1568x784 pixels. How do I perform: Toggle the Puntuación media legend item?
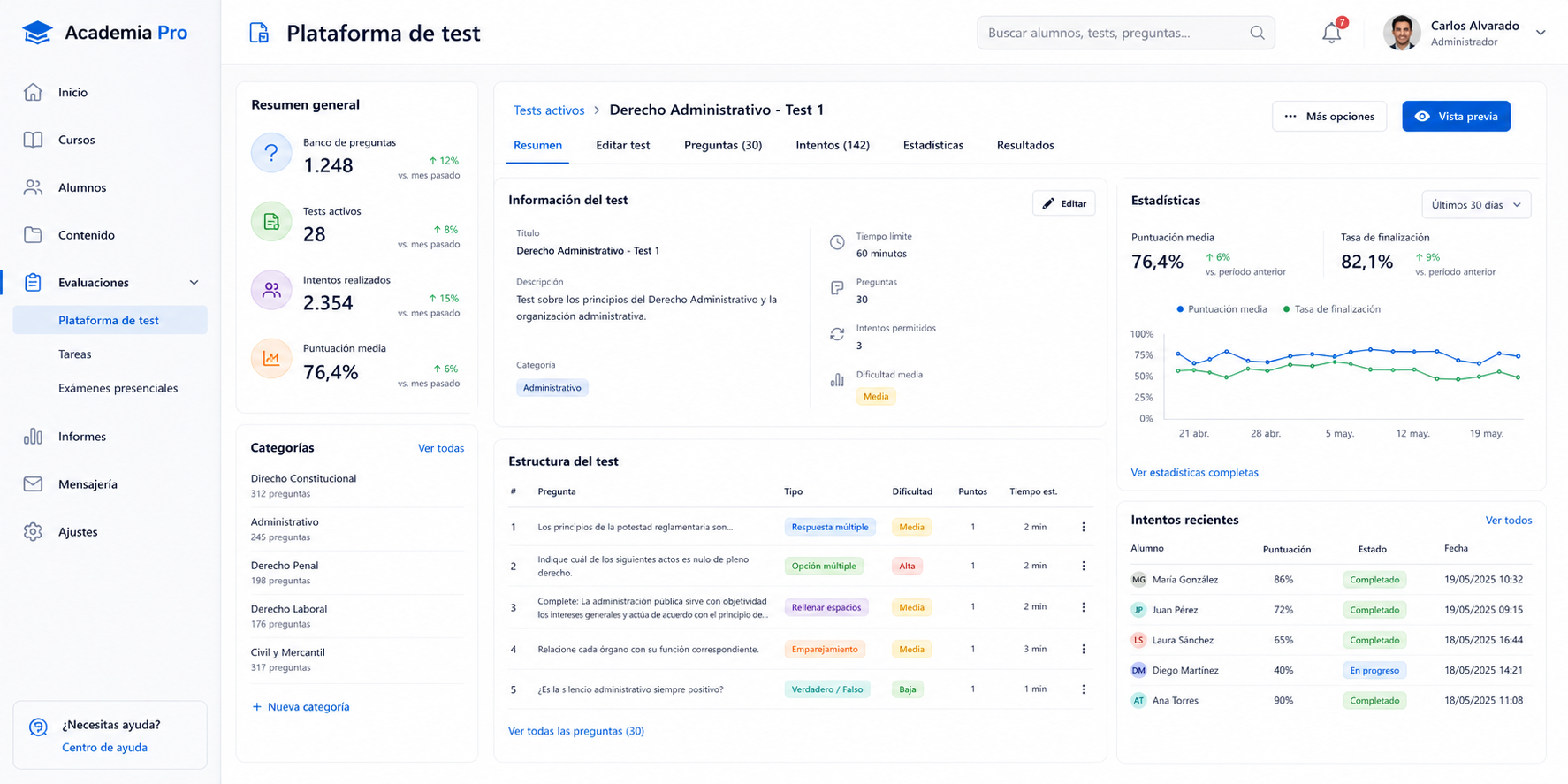[1222, 309]
